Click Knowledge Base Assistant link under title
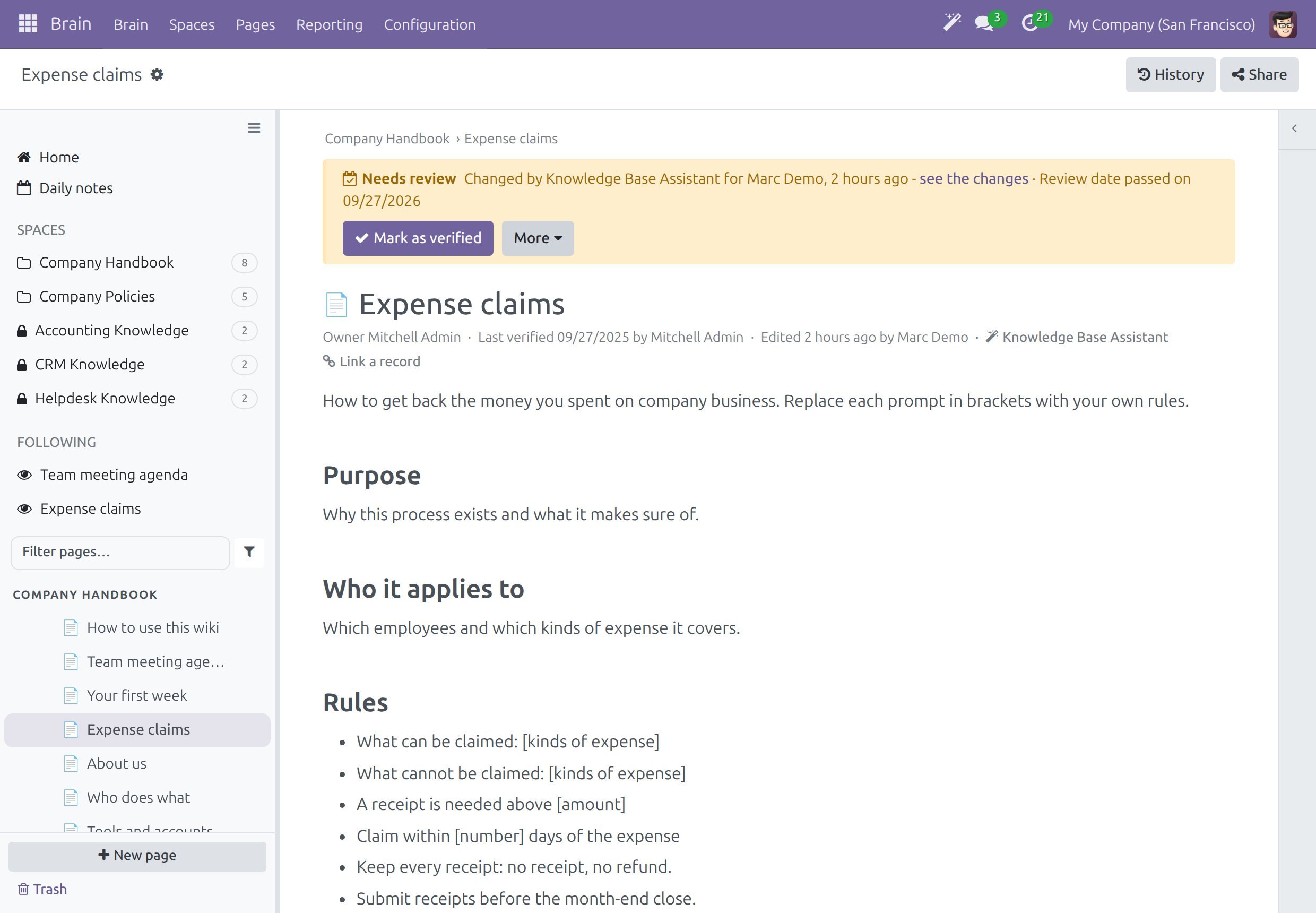Viewport: 1316px width, 913px height. (x=1076, y=337)
